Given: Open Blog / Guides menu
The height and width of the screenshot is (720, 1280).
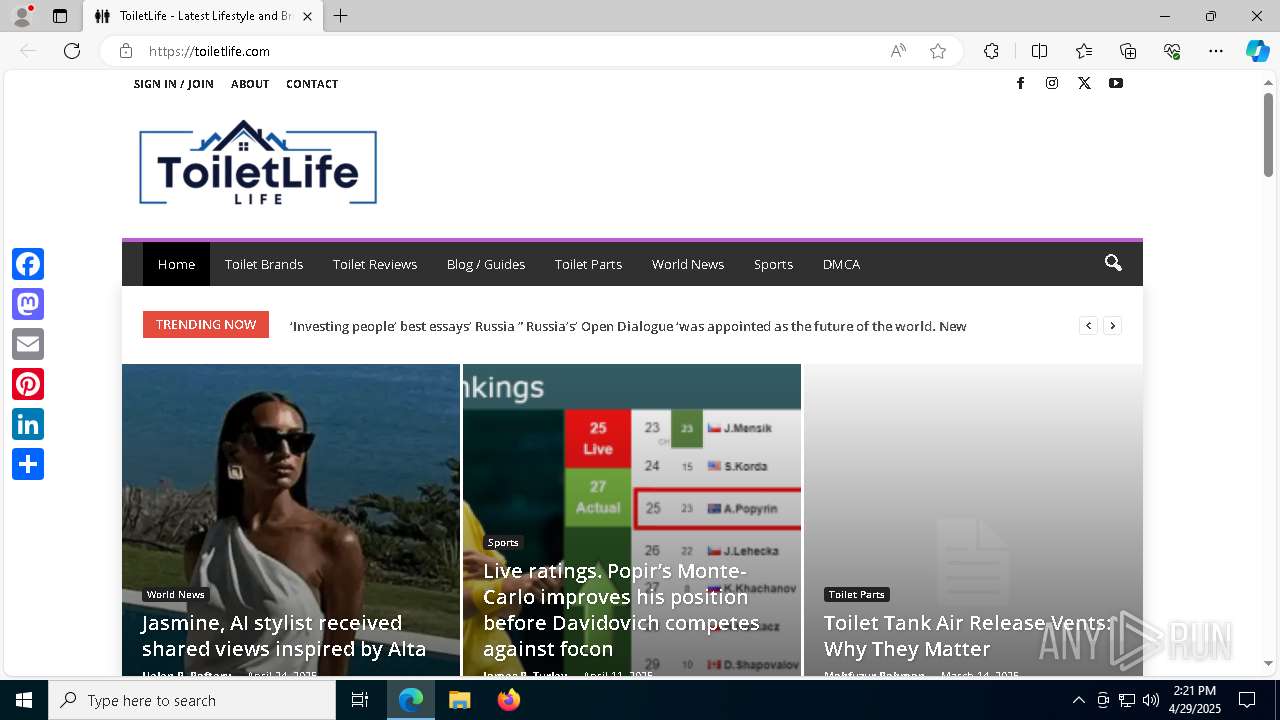Looking at the screenshot, I should pyautogui.click(x=486, y=264).
